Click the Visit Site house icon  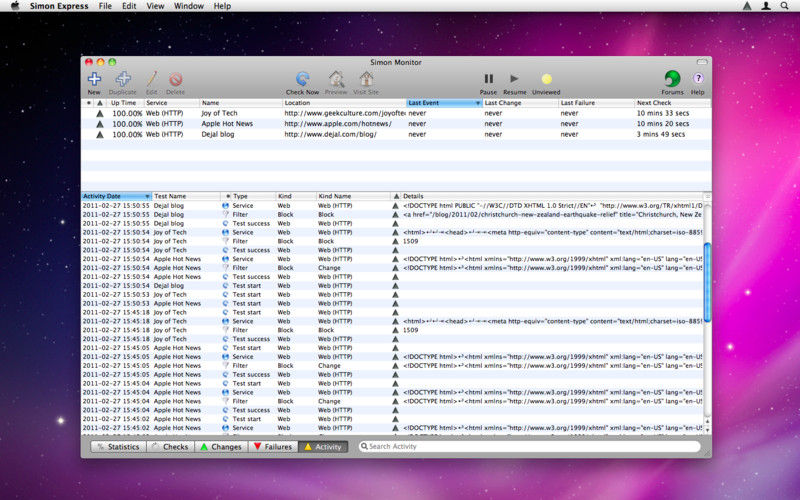366,79
